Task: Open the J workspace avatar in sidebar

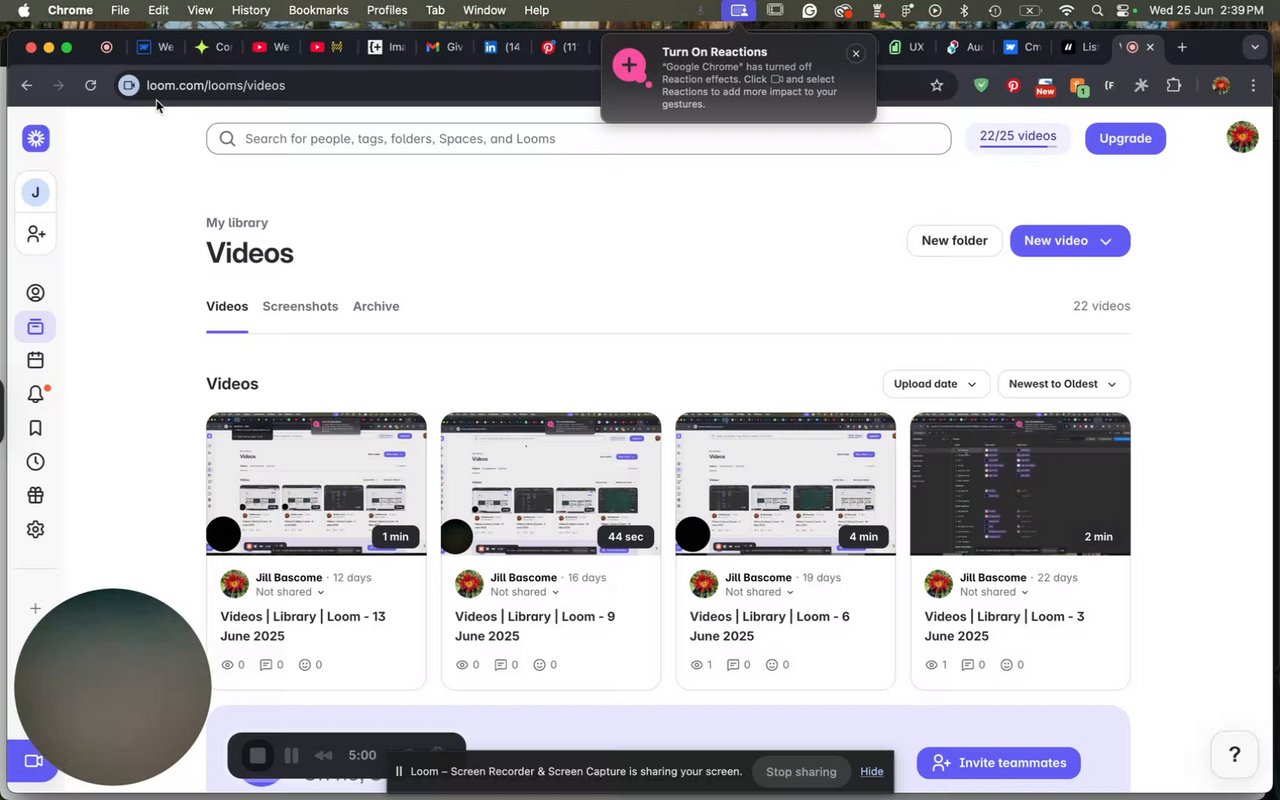Action: (36, 192)
